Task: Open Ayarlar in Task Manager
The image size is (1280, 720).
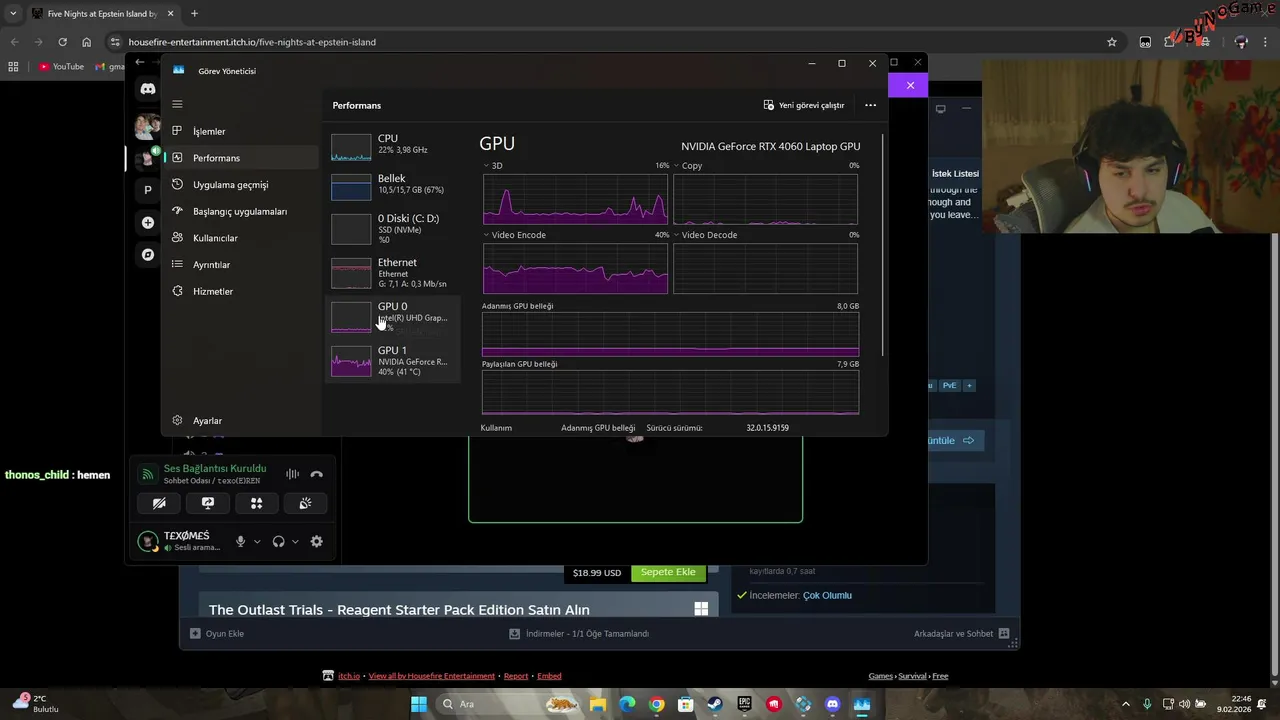Action: click(x=240, y=421)
